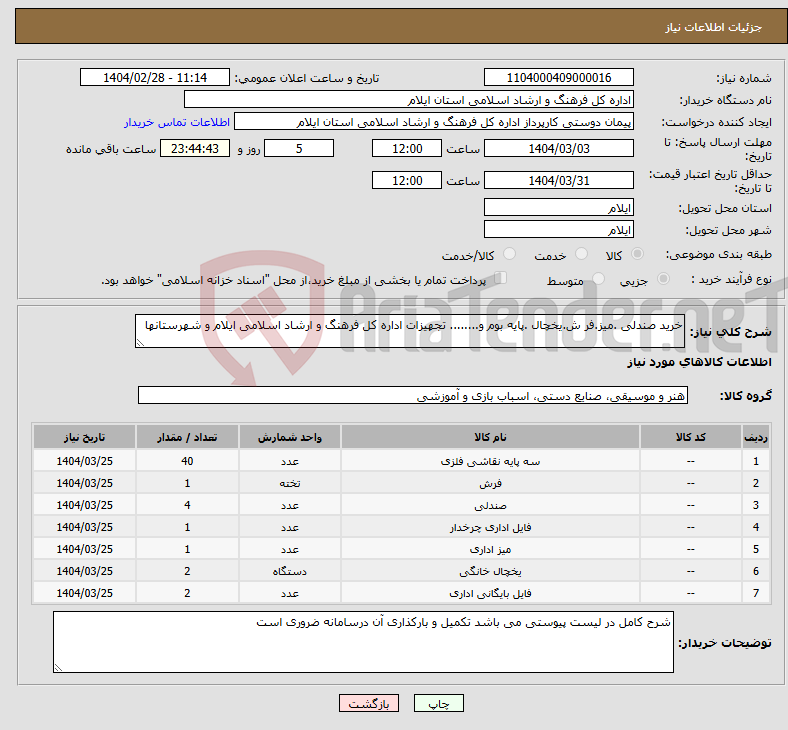Select the میز اداری item cell
The image size is (788, 730).
(x=490, y=550)
